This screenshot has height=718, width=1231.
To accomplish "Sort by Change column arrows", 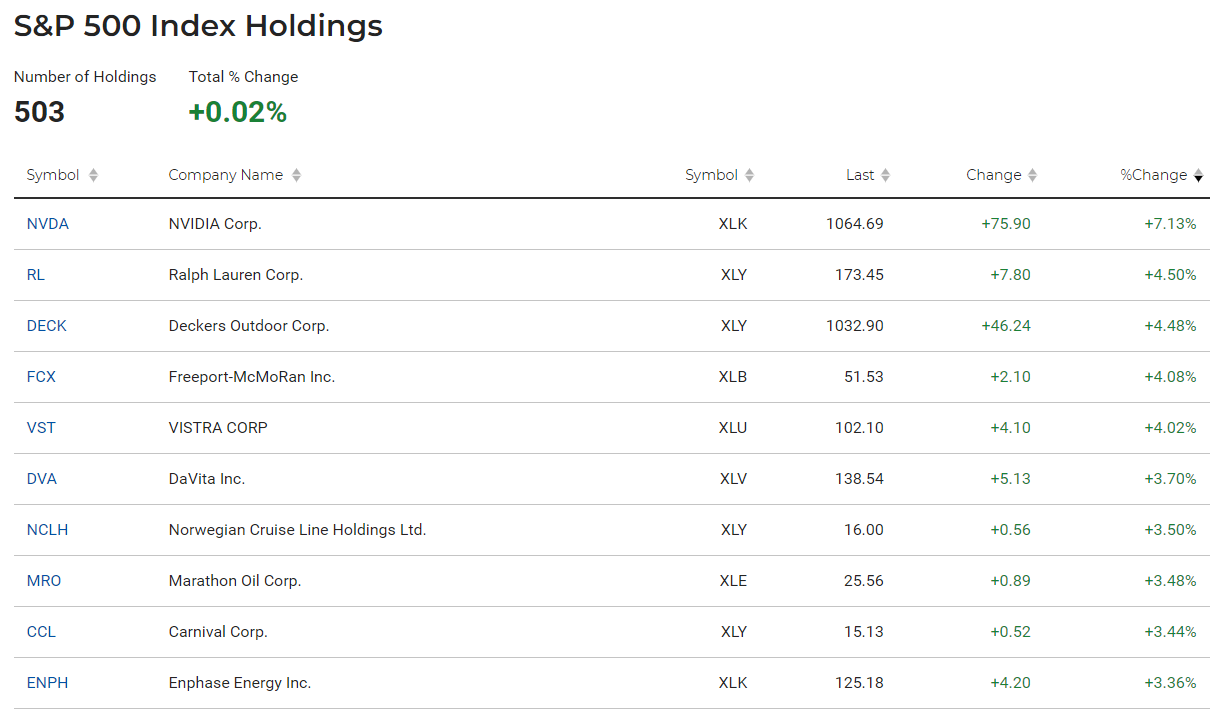I will 1033,175.
